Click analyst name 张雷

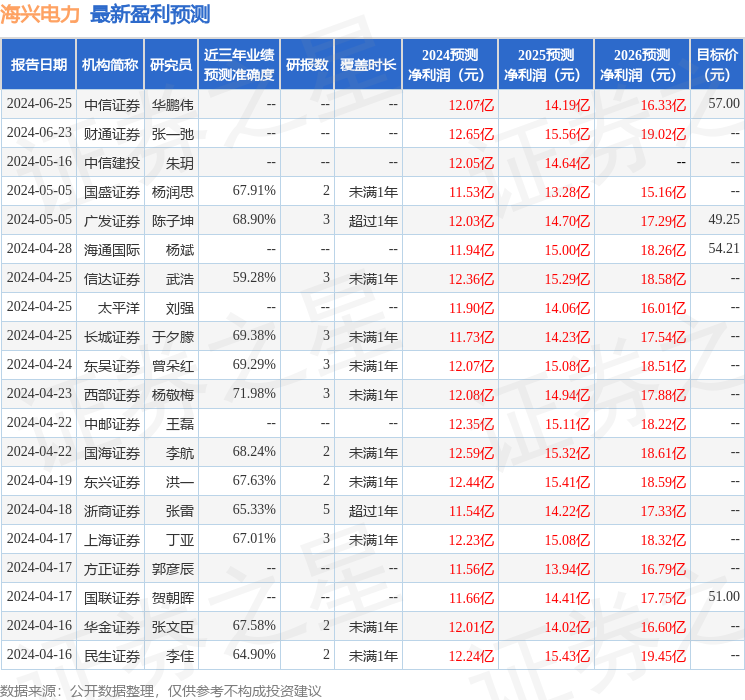coord(180,511)
